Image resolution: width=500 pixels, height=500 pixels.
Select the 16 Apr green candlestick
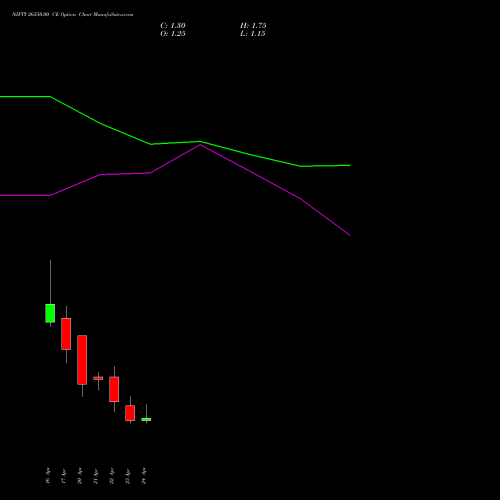point(50,313)
